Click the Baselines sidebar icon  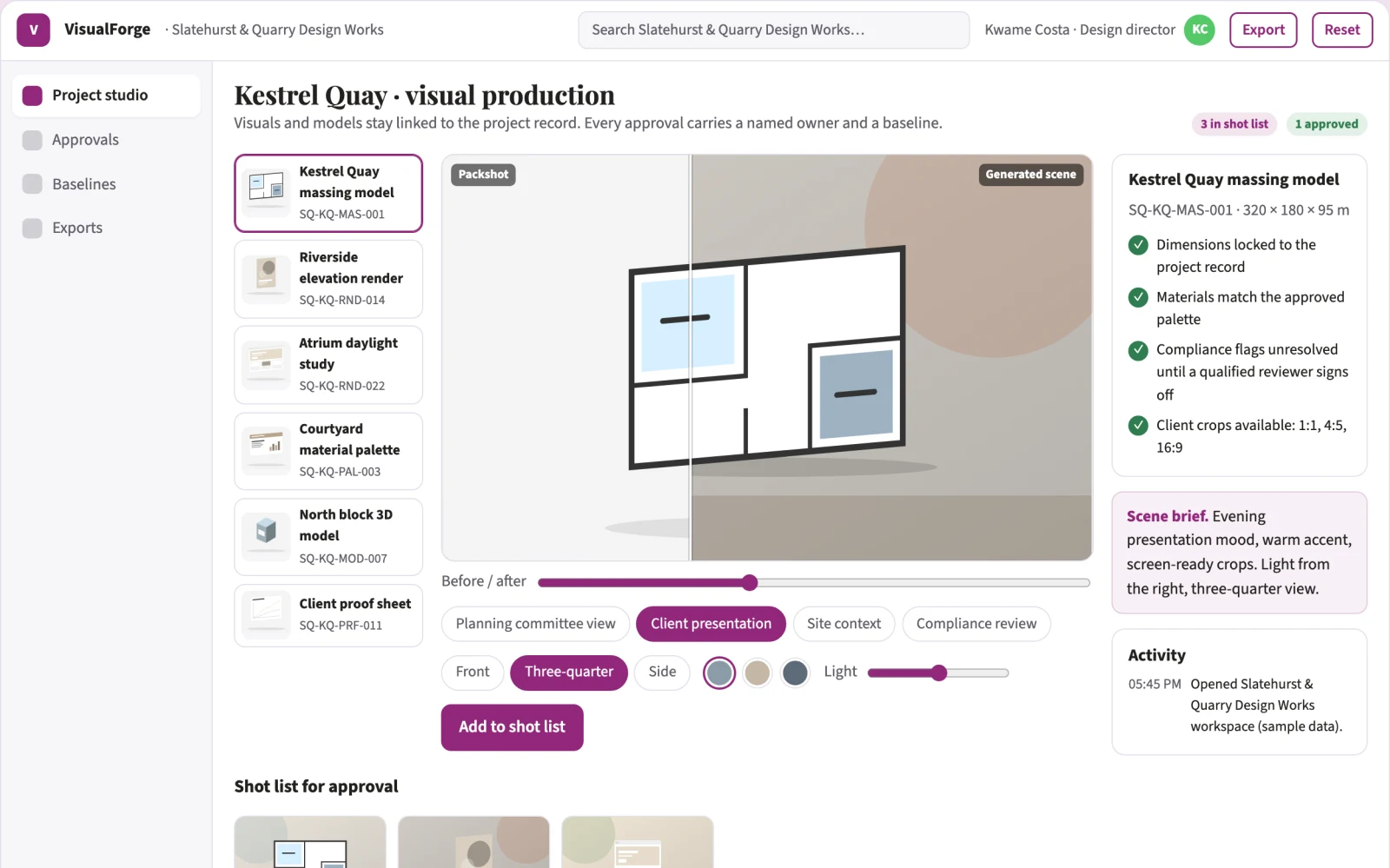pos(32,184)
